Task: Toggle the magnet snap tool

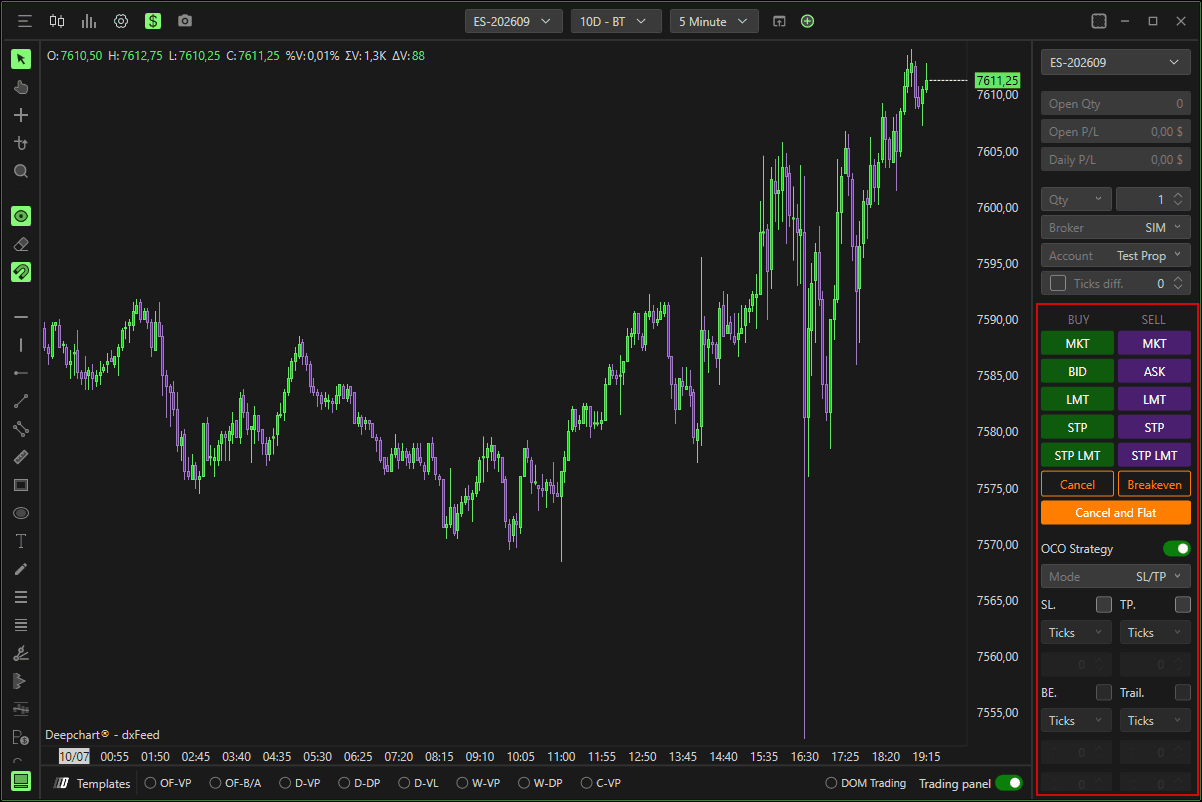Action: tap(21, 272)
